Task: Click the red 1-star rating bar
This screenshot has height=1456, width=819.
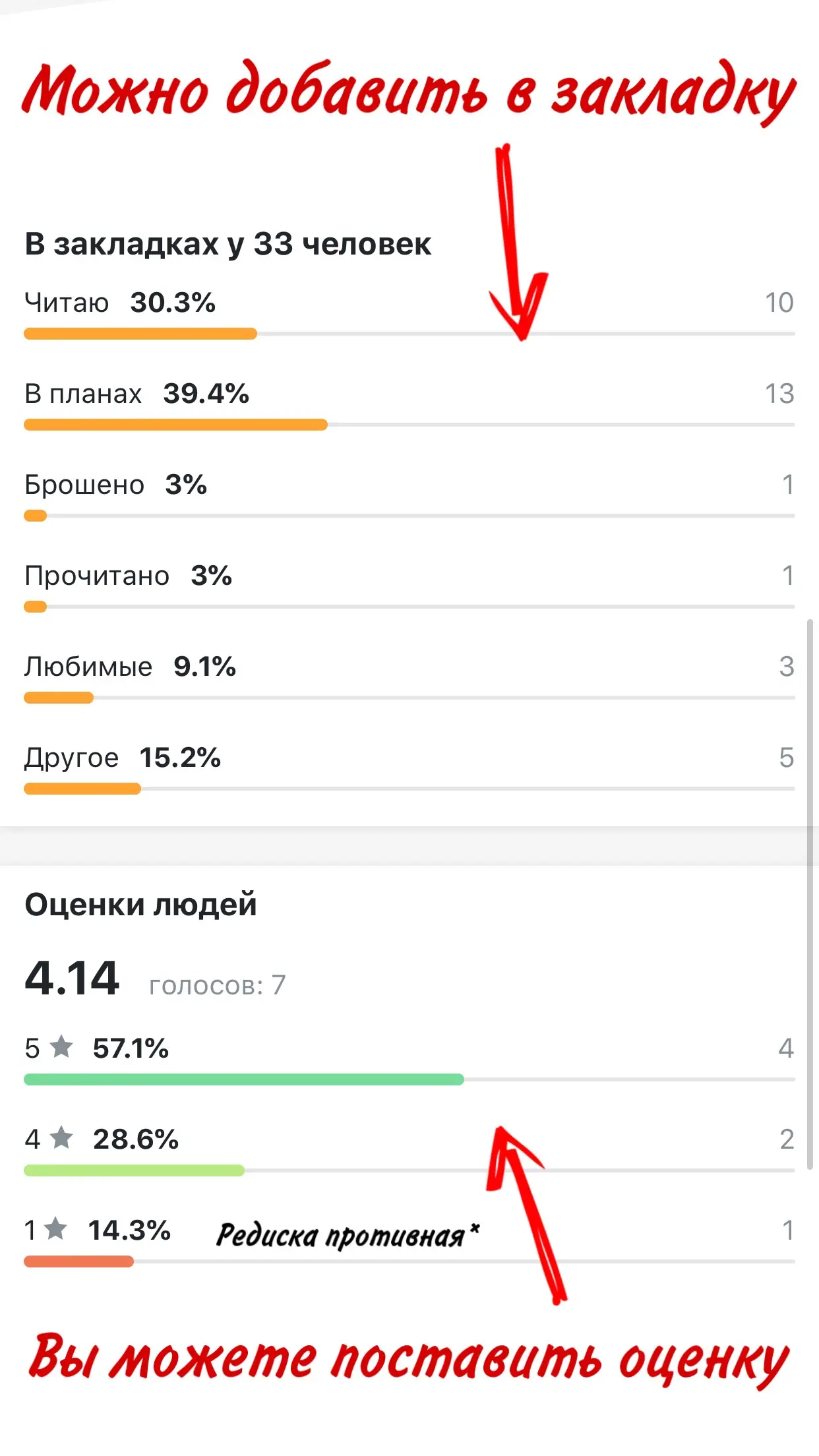Action: tap(78, 1261)
